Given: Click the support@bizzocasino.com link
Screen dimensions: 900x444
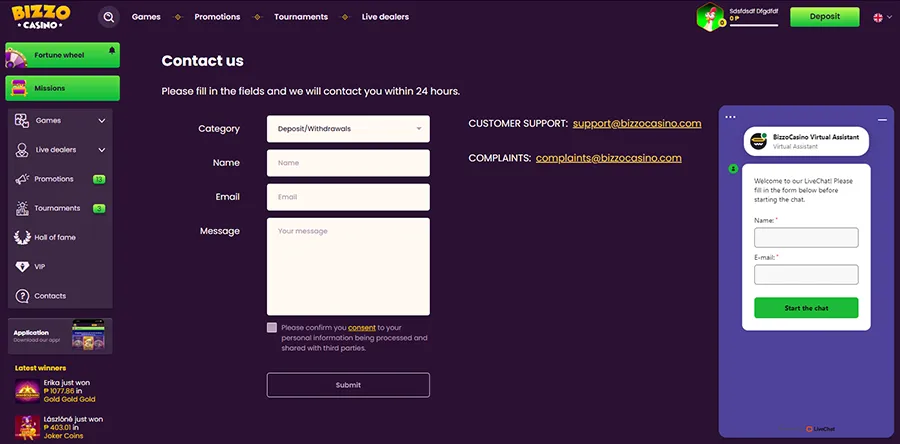Looking at the screenshot, I should [637, 123].
